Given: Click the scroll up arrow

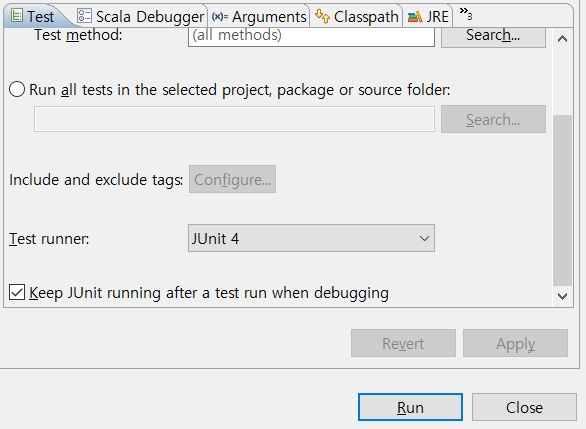Looking at the screenshot, I should coord(562,38).
